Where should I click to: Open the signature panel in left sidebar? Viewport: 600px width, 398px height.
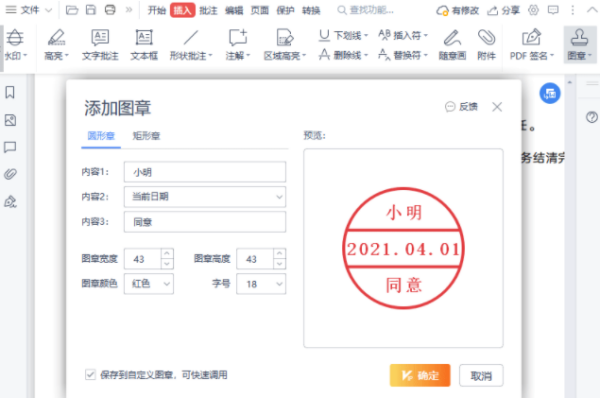point(10,201)
